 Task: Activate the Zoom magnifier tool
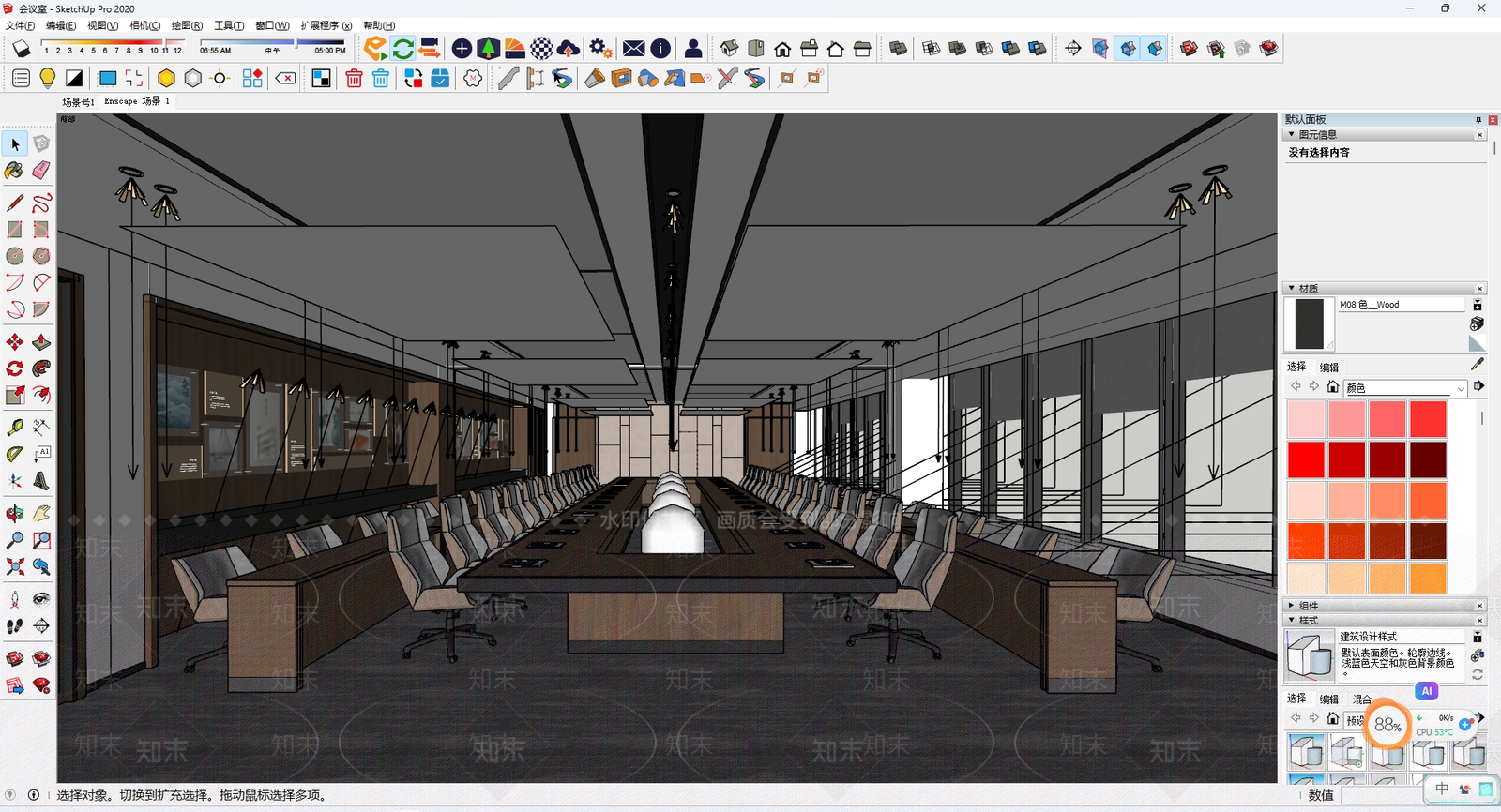point(15,540)
